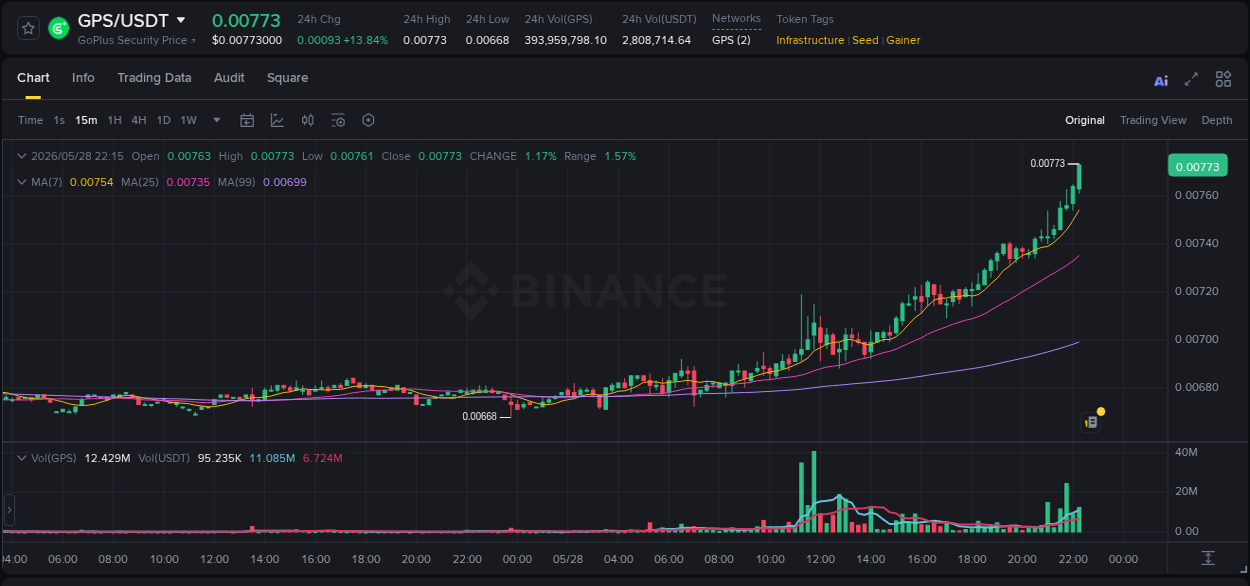Screen dimensions: 1250x586
Task: Expand the more time intervals dropdown arrow
Action: (x=217, y=120)
